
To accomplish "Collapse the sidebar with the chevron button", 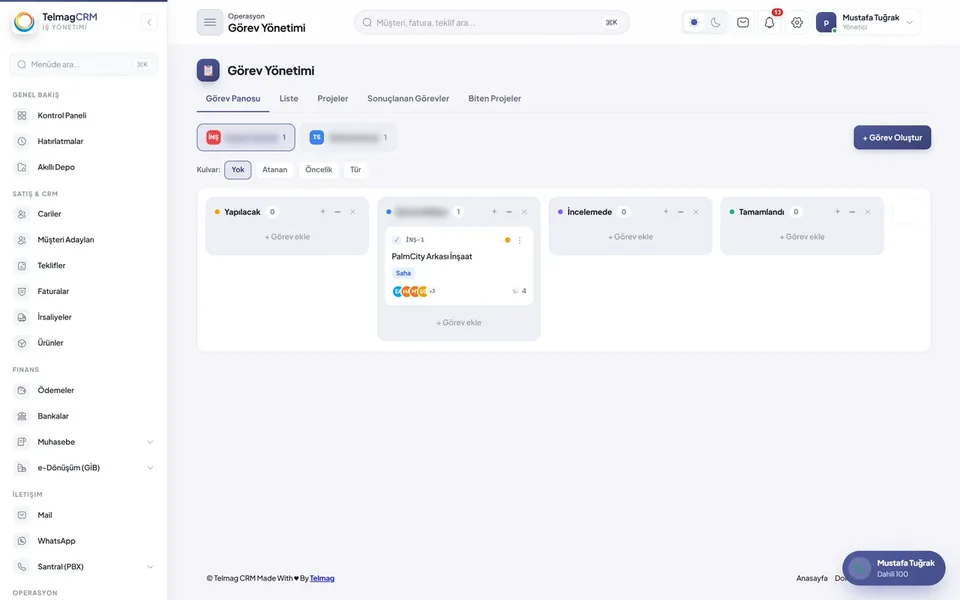I will pos(149,23).
